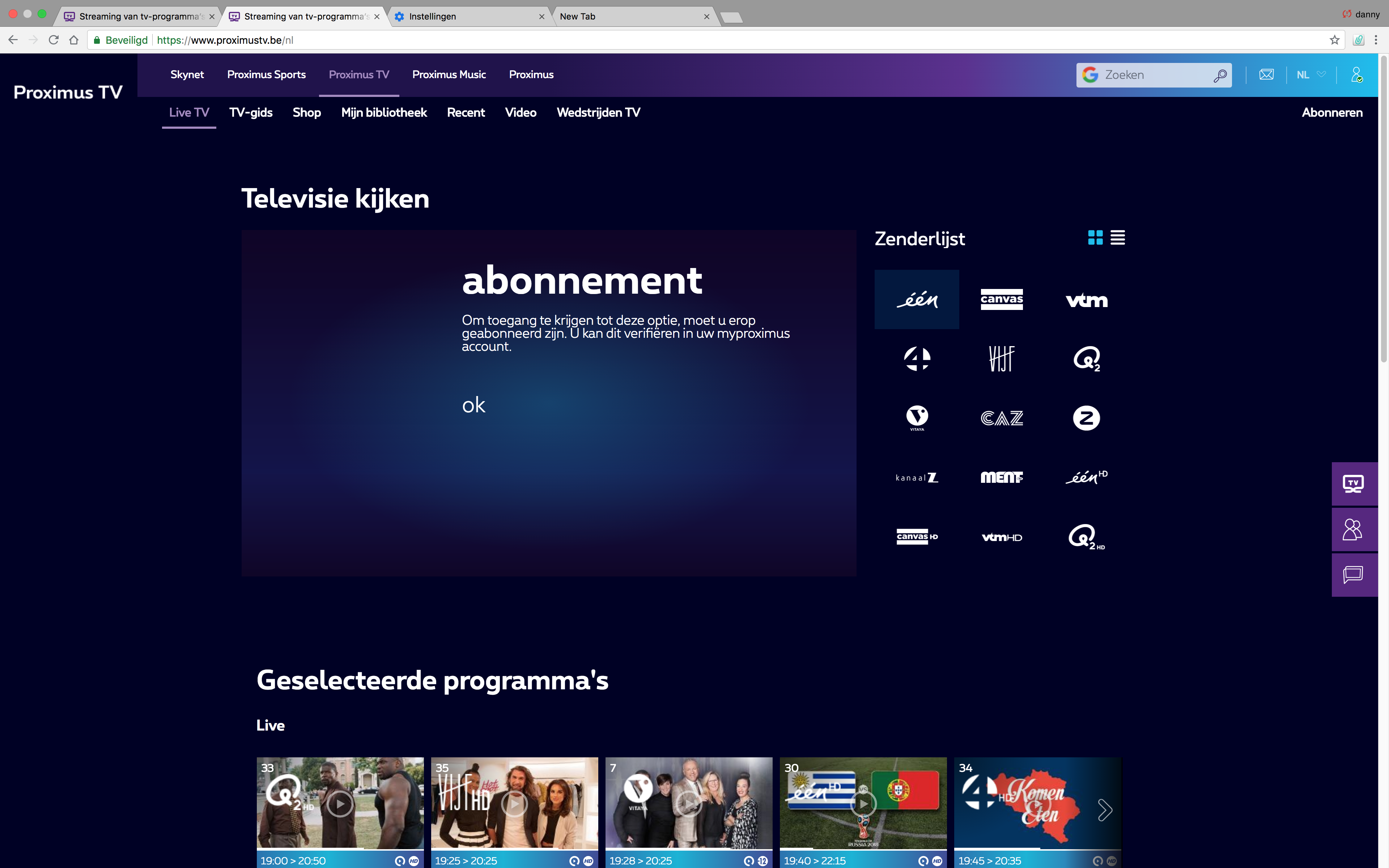This screenshot has width=1389, height=868.
Task: Select the Kanaal Z channel logo
Action: pos(917,478)
